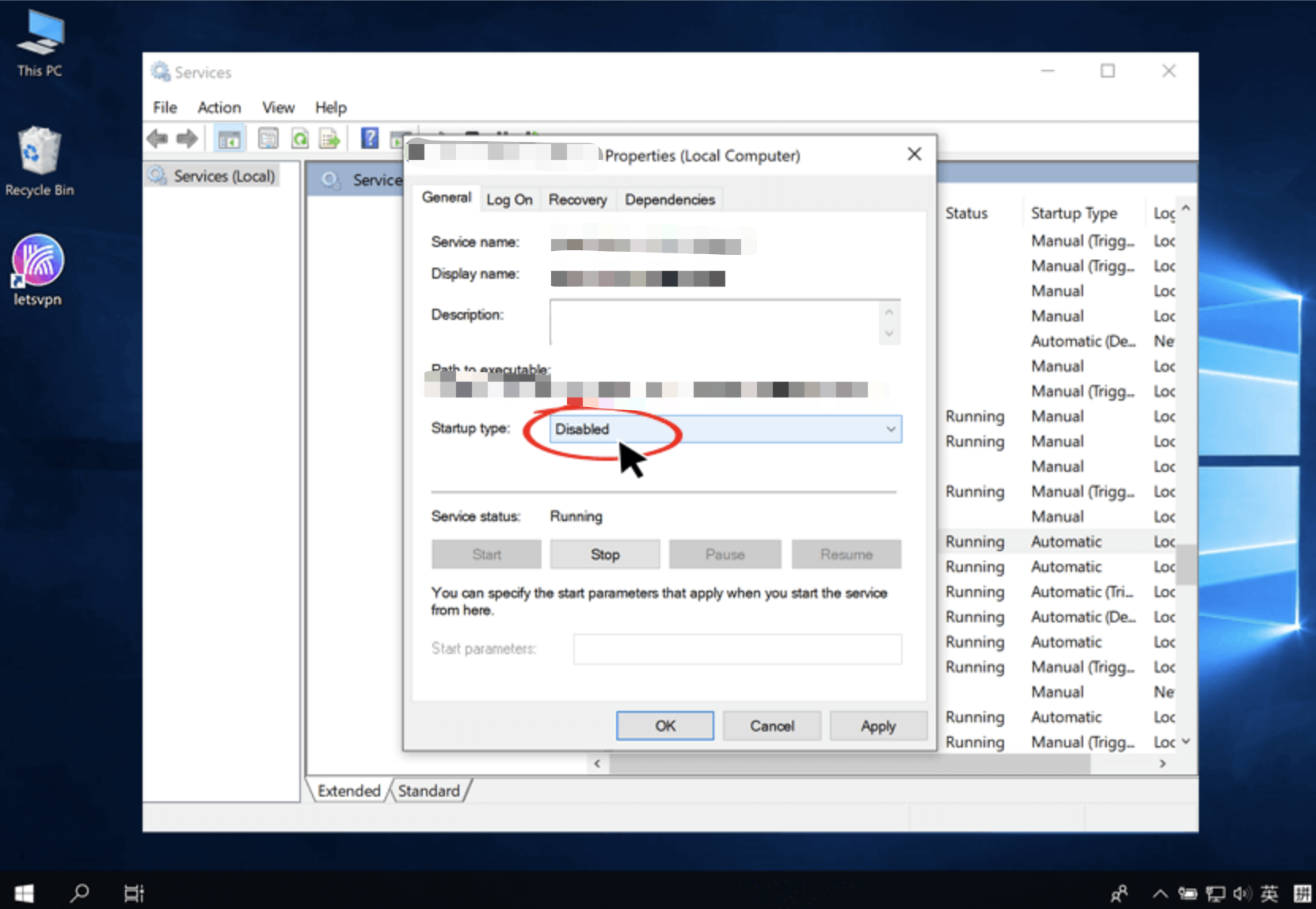Viewport: 1316px width, 909px height.
Task: Click the horizontal scrollbar left arrow
Action: tap(597, 764)
